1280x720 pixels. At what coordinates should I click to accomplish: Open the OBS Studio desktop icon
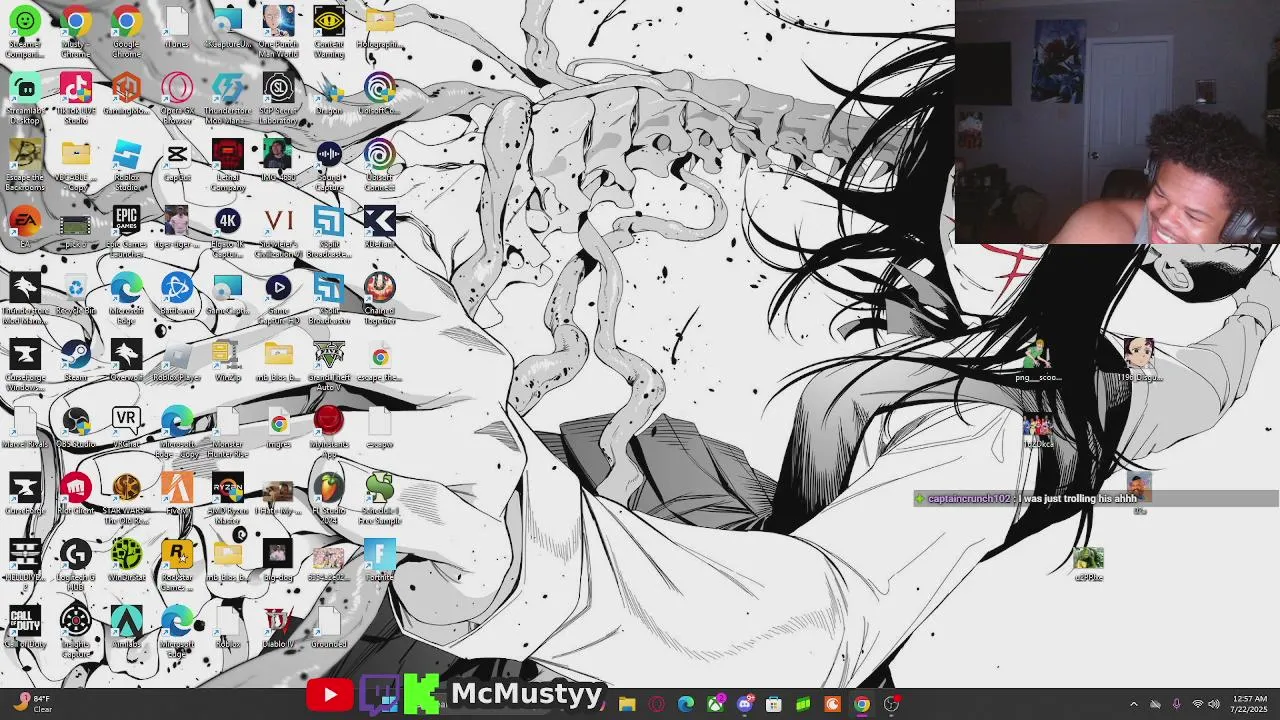(76, 427)
